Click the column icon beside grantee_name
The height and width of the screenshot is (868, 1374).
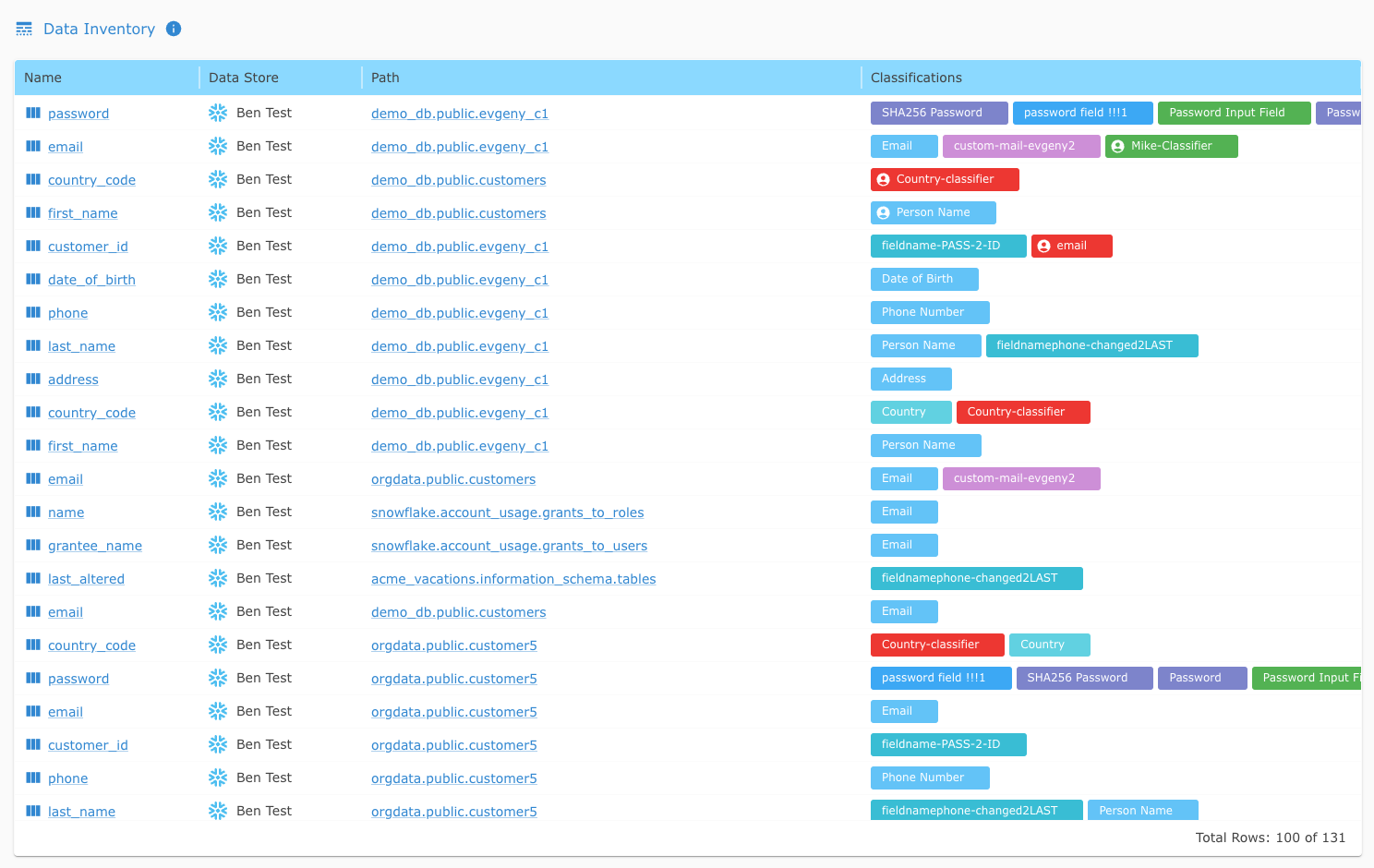33,545
